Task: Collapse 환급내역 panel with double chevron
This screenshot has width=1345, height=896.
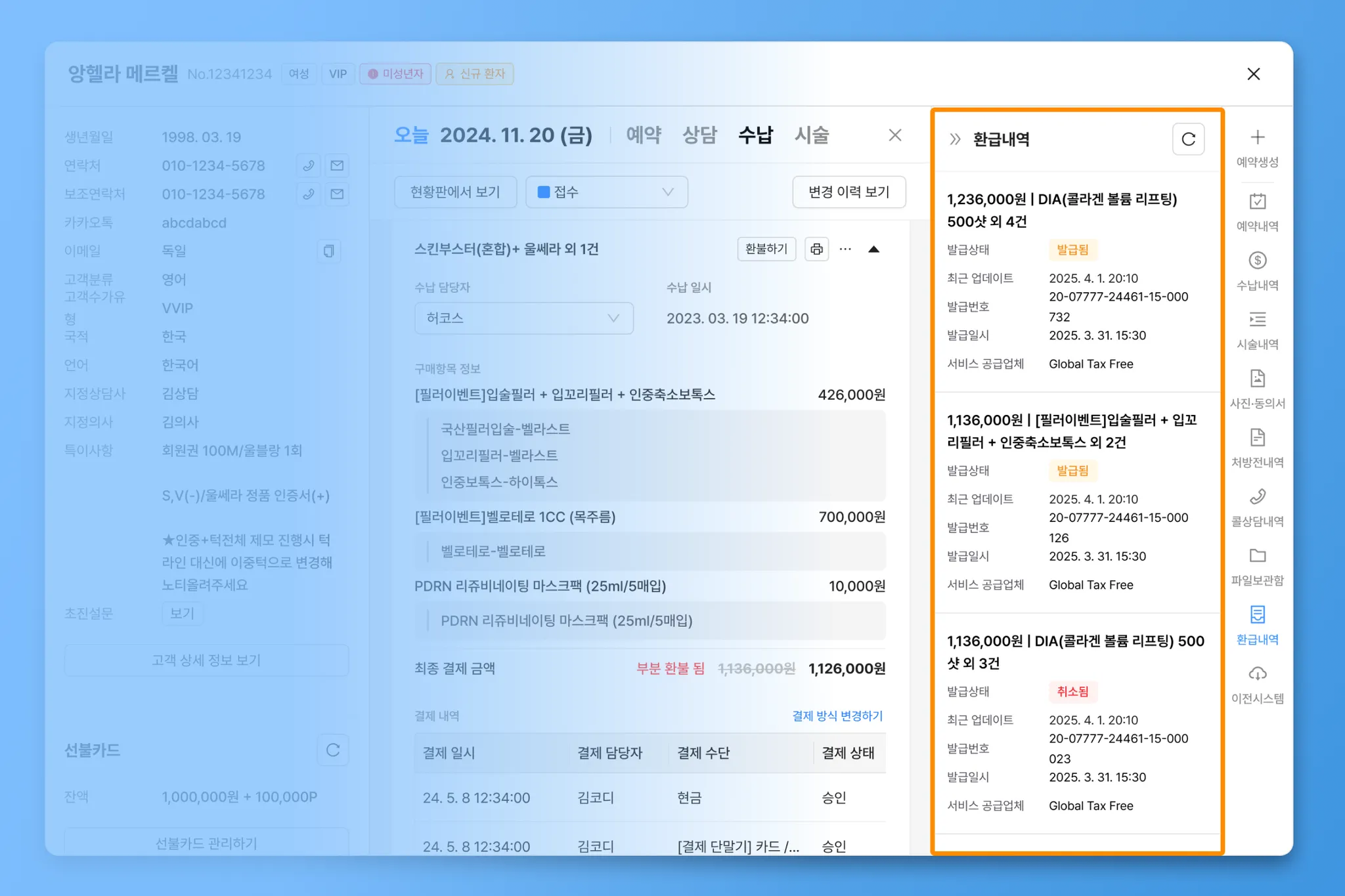Action: [955, 139]
